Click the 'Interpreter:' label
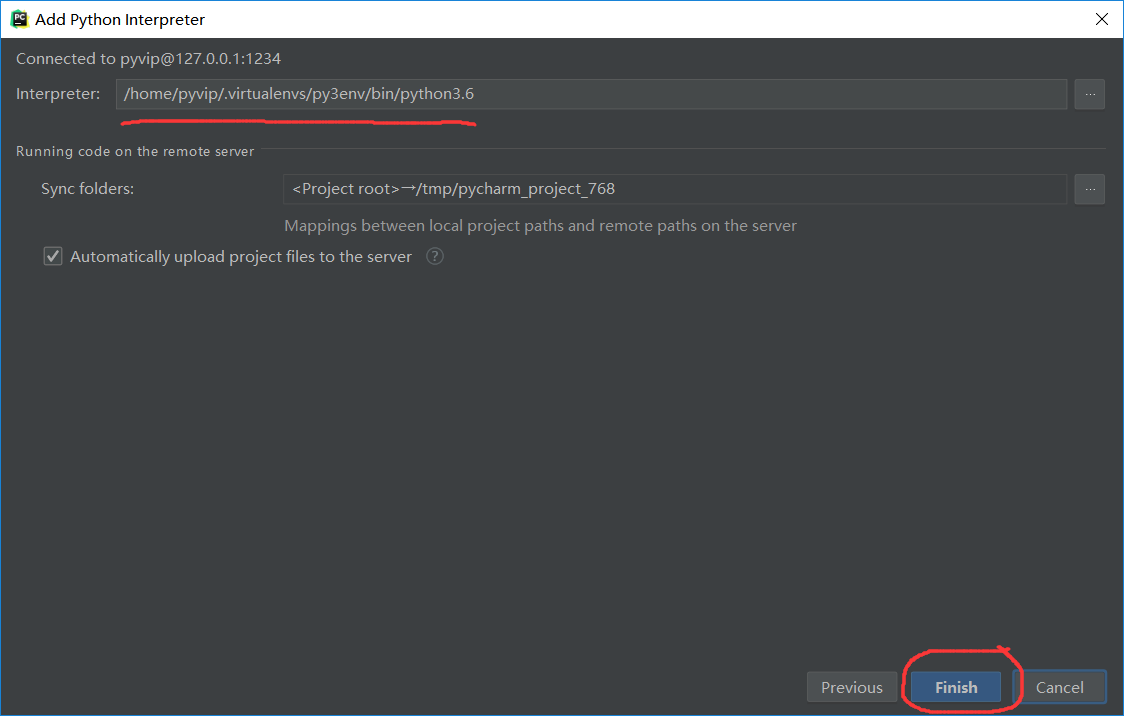 tap(58, 94)
